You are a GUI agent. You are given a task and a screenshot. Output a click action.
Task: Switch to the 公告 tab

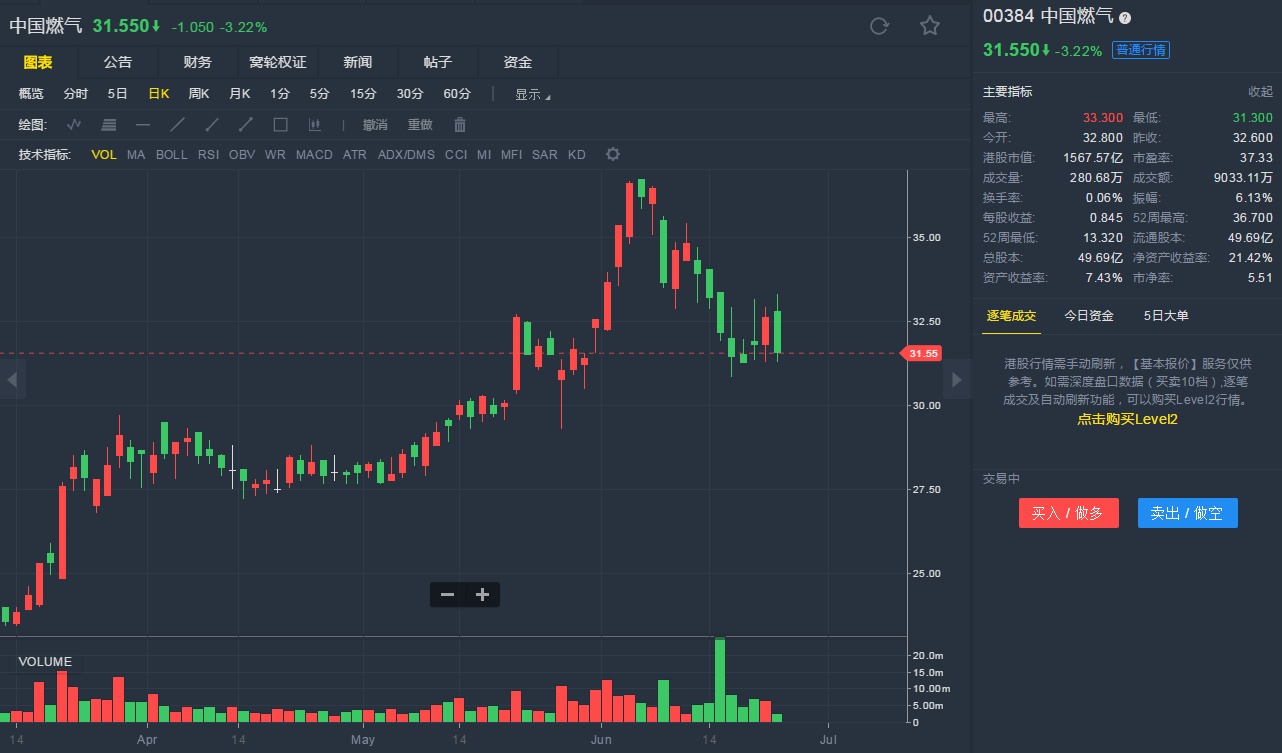[x=118, y=62]
